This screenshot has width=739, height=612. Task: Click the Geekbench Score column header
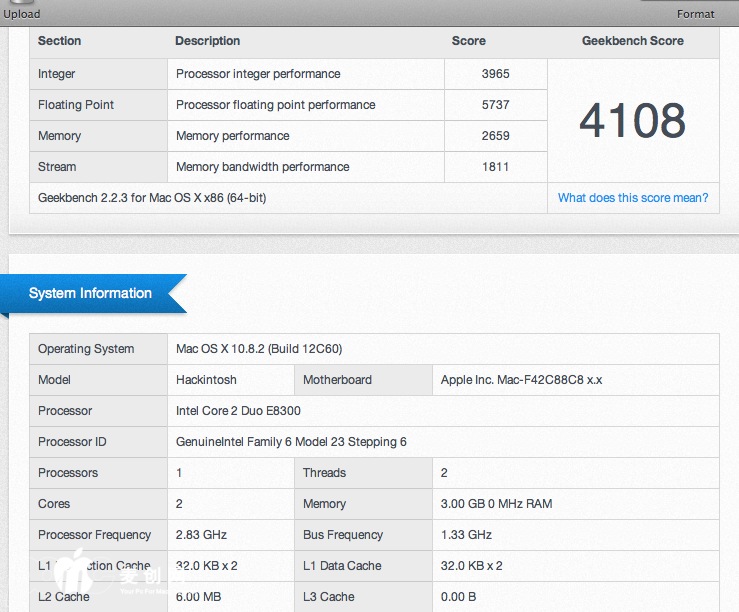(632, 41)
